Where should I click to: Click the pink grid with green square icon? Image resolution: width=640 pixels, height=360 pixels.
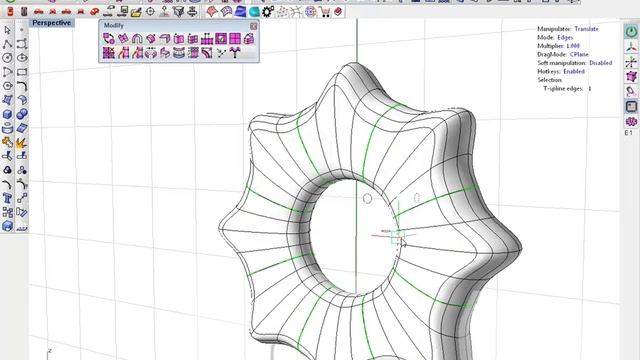coord(221,39)
